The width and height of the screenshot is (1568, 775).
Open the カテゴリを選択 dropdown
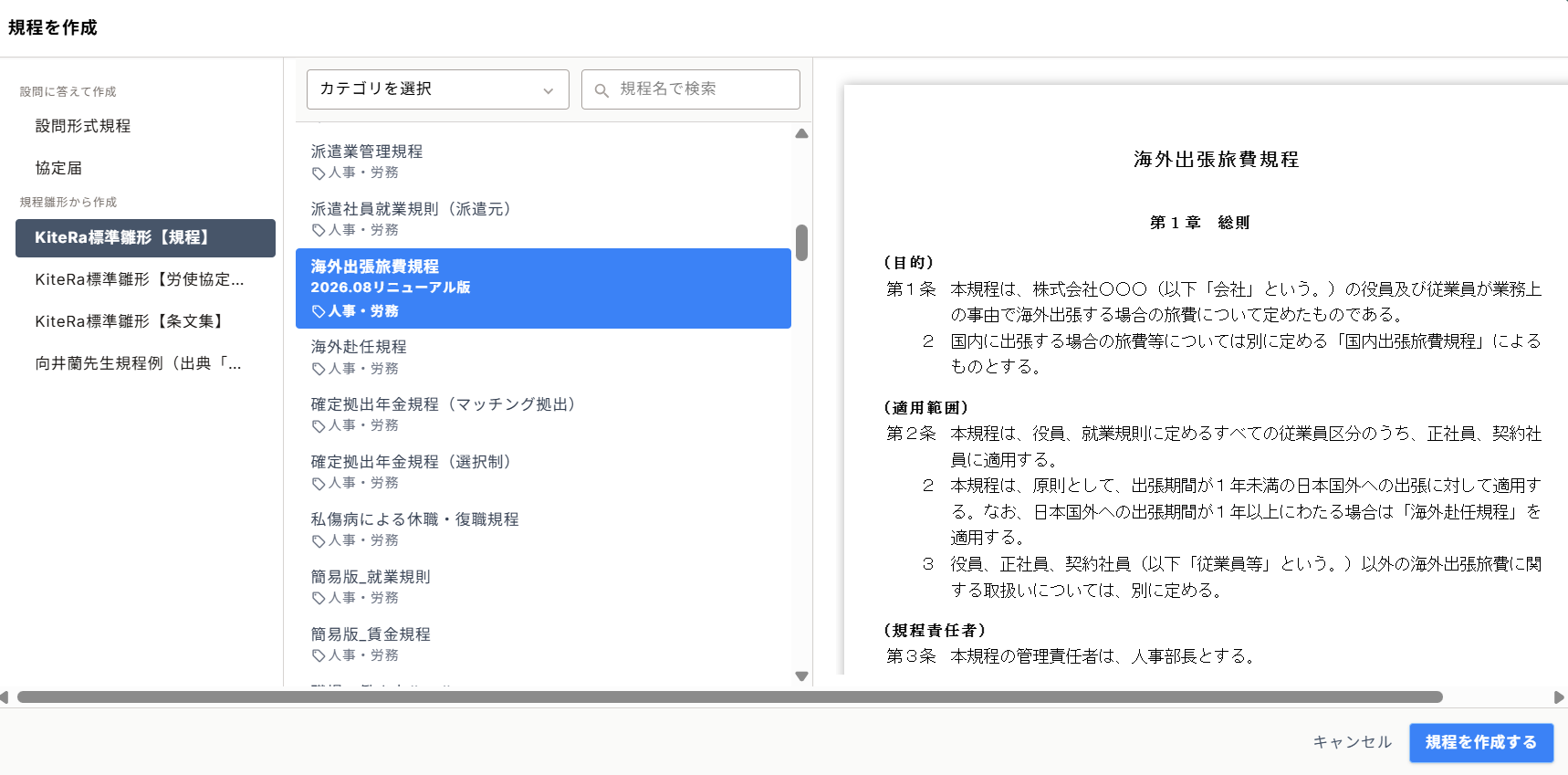pyautogui.click(x=437, y=89)
